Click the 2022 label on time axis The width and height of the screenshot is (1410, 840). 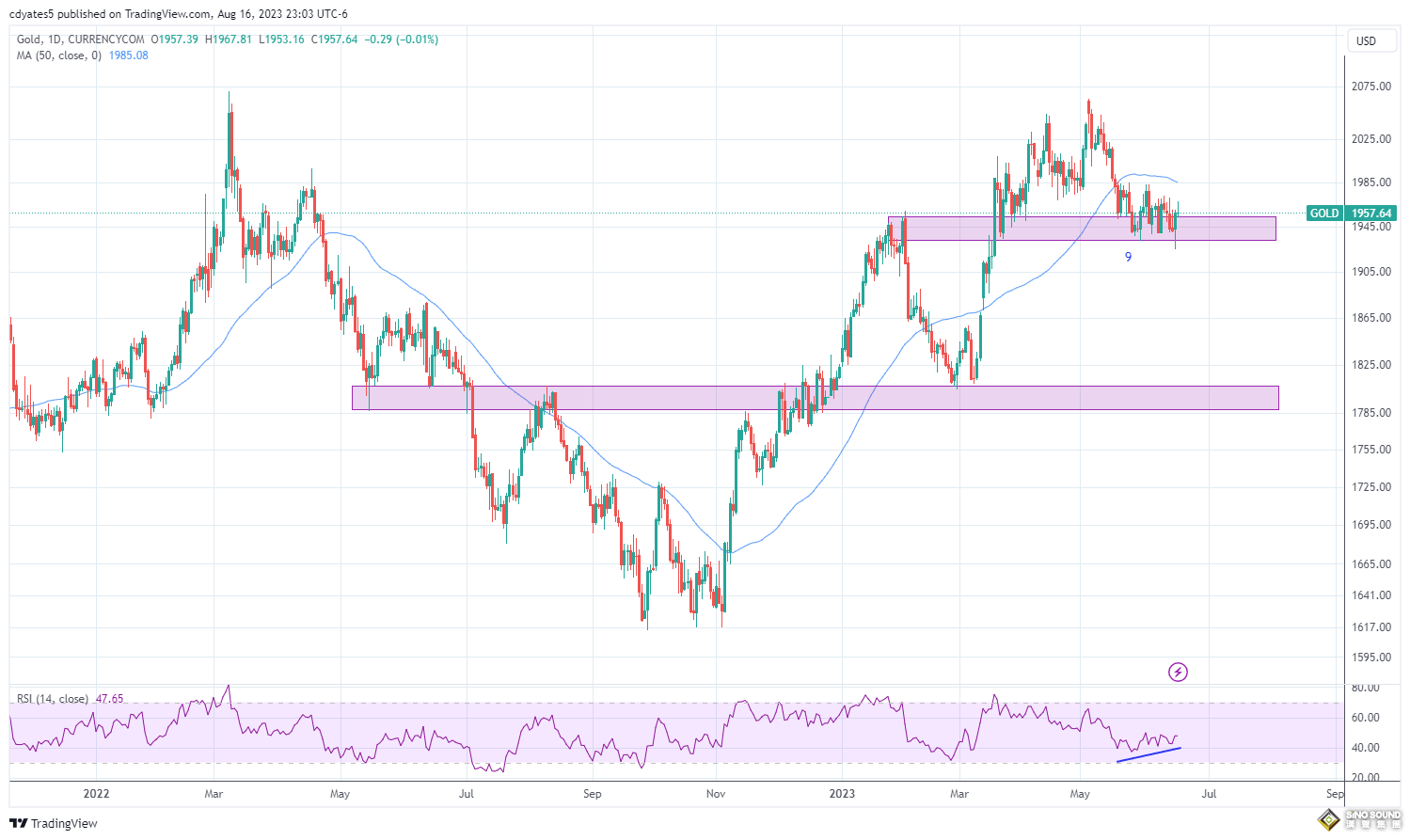(x=96, y=794)
